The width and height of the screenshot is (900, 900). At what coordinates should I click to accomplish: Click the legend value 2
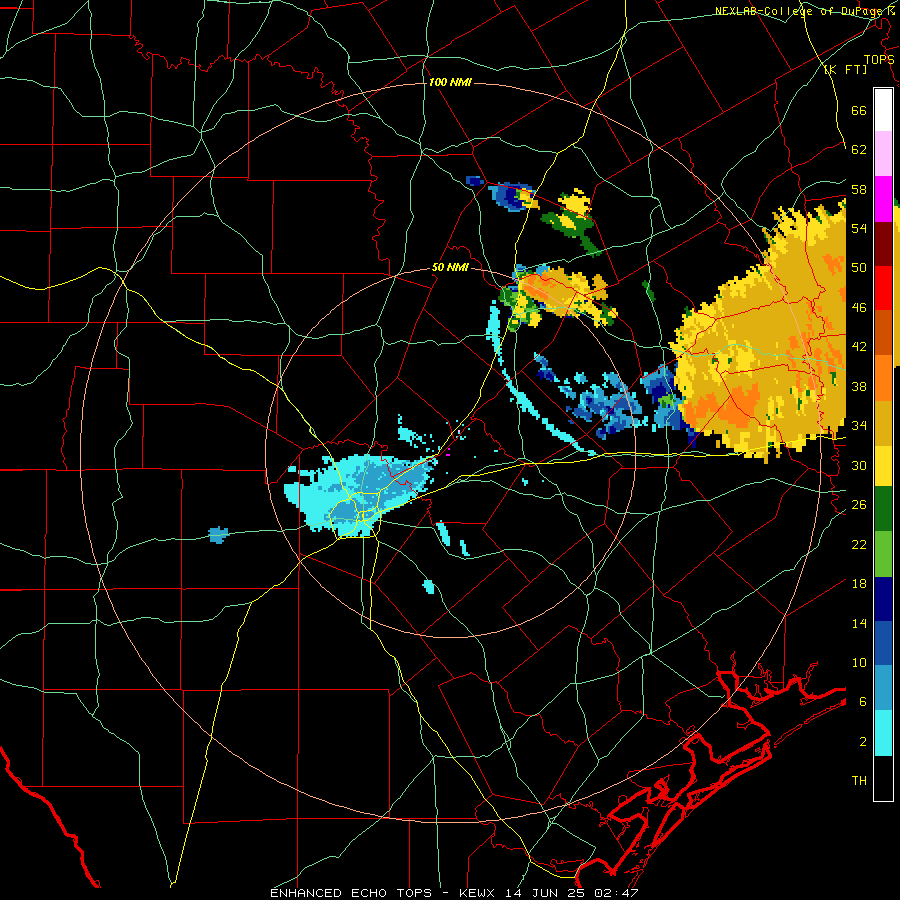(x=862, y=742)
